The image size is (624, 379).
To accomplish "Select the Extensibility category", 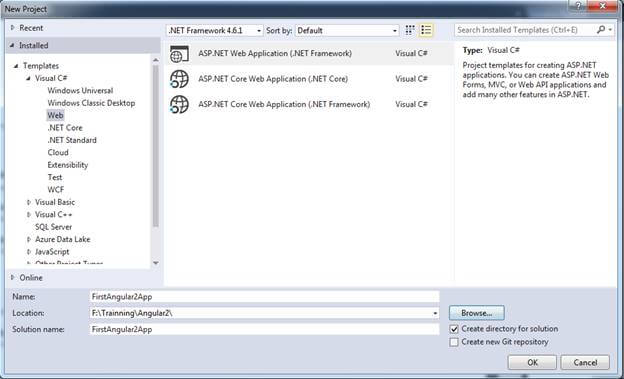I will coord(68,165).
